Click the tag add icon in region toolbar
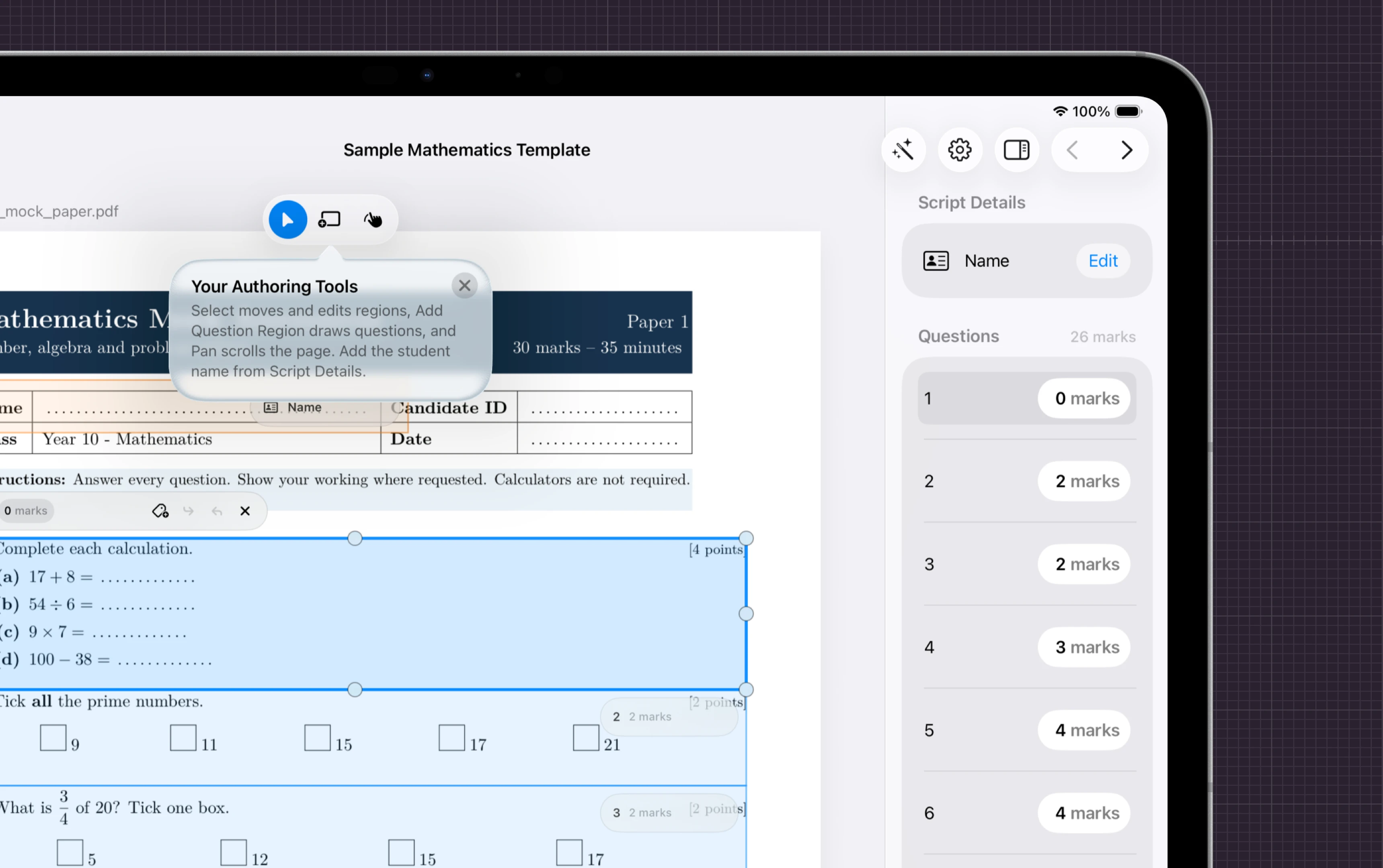 coord(160,511)
